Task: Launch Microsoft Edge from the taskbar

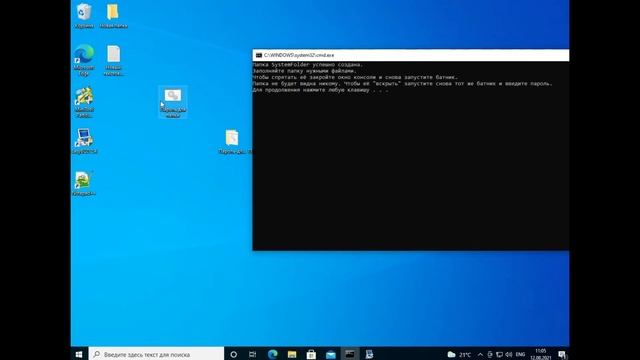Action: coord(272,354)
